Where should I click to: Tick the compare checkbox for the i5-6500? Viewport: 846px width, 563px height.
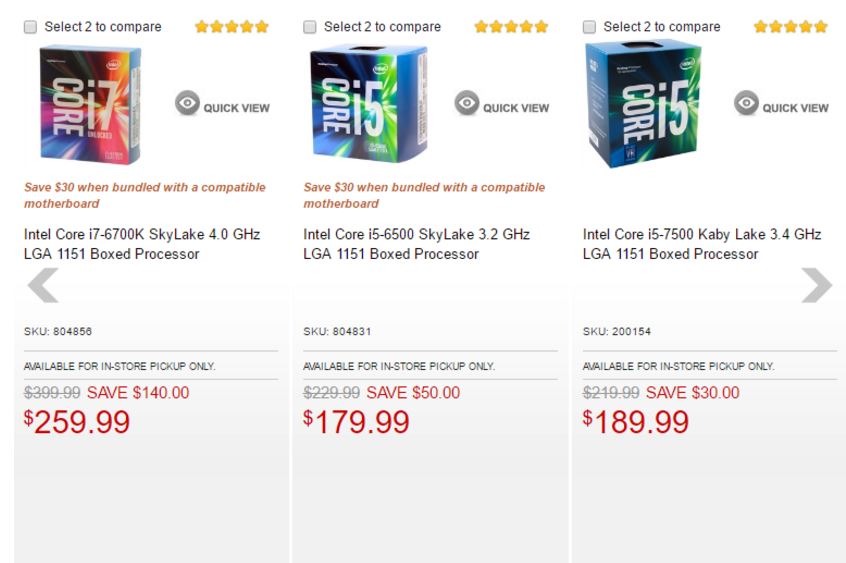[310, 27]
